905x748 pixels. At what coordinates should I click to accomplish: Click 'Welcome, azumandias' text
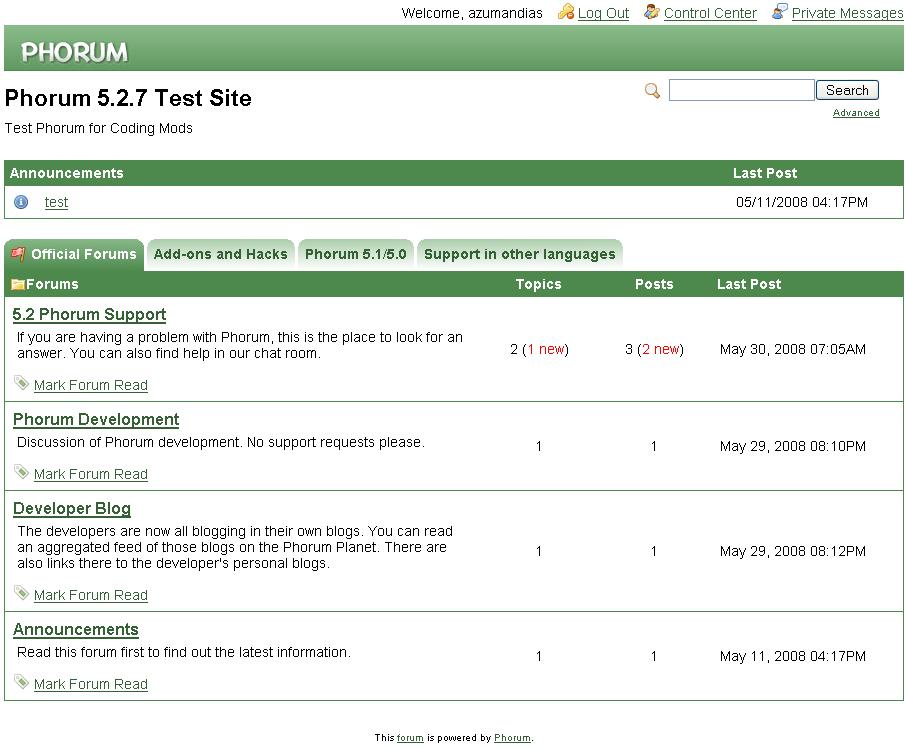click(x=472, y=13)
